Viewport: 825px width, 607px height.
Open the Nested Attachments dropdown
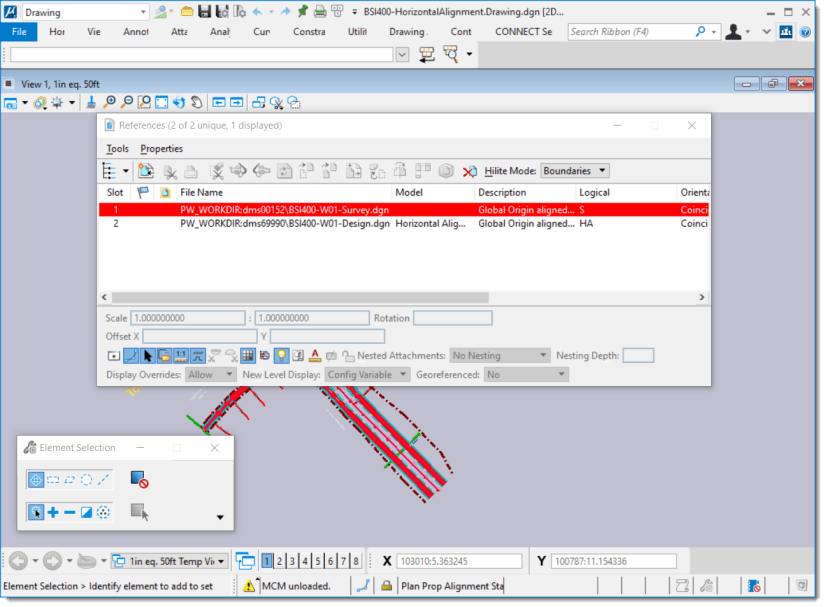500,355
